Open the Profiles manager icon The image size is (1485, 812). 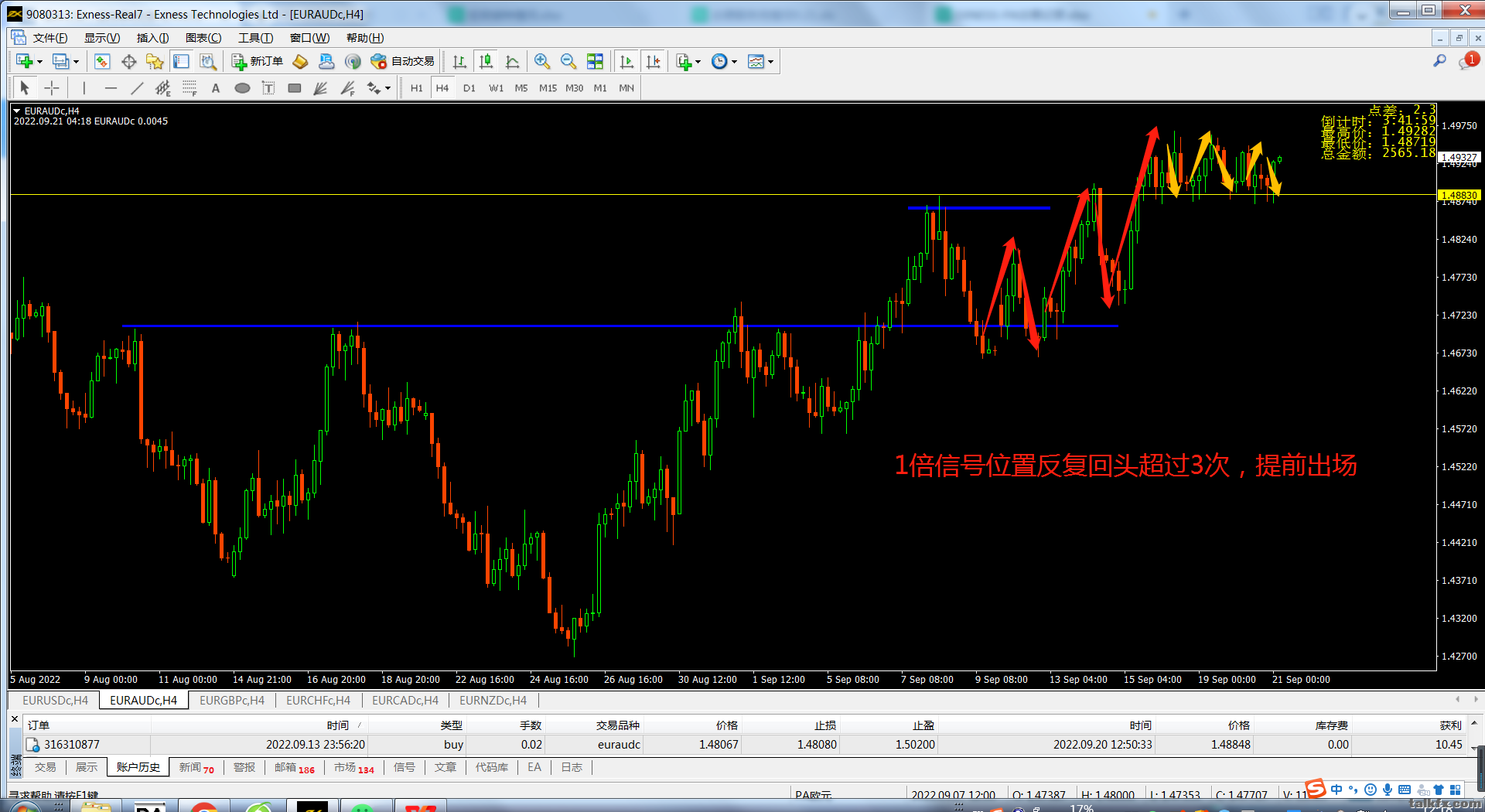(60, 61)
